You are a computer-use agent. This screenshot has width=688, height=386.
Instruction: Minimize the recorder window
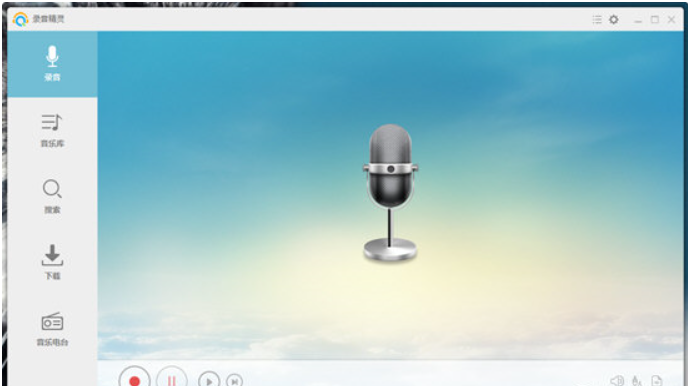[638, 20]
